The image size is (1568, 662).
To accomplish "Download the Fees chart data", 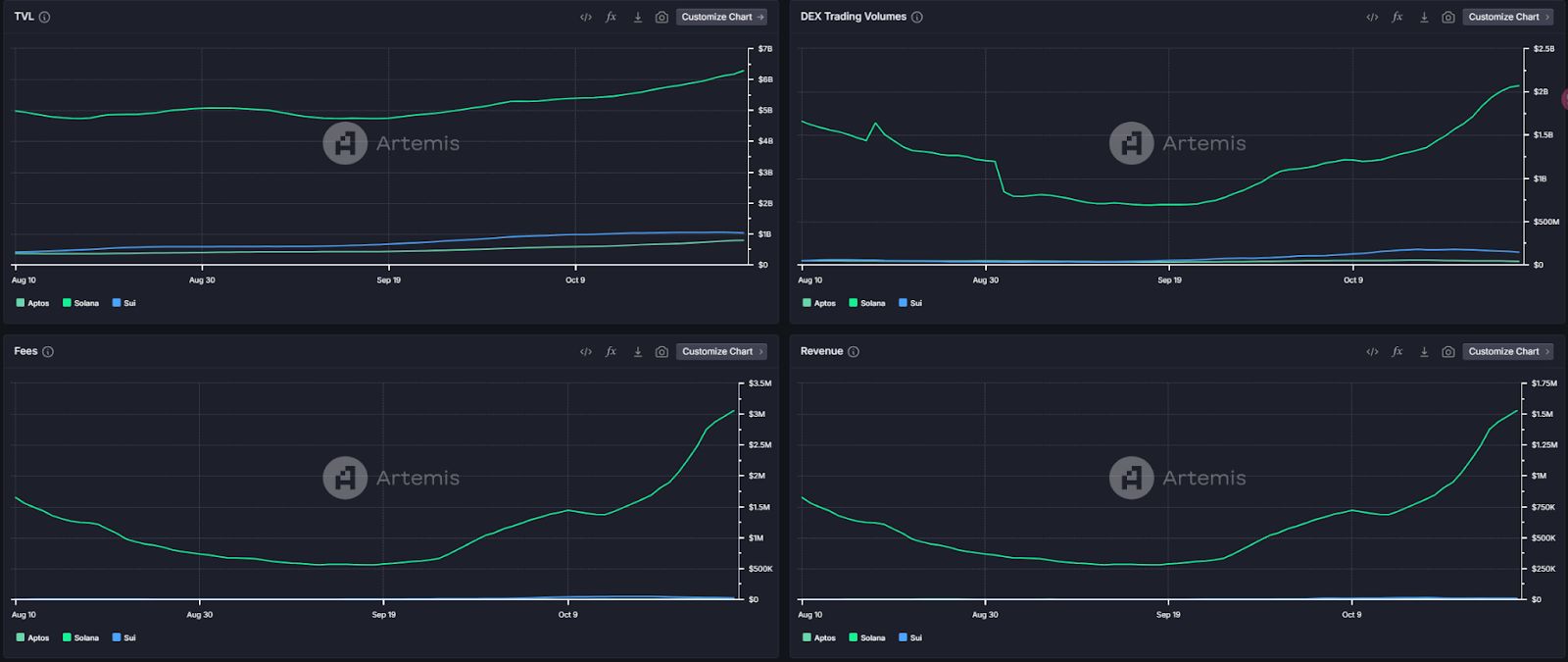I will [x=638, y=351].
